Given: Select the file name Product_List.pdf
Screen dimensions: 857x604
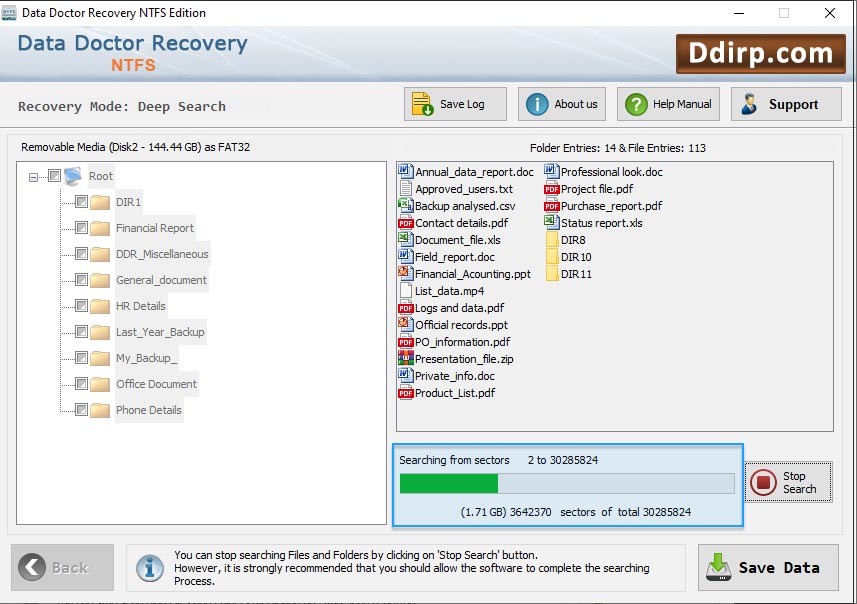Looking at the screenshot, I should [x=455, y=392].
